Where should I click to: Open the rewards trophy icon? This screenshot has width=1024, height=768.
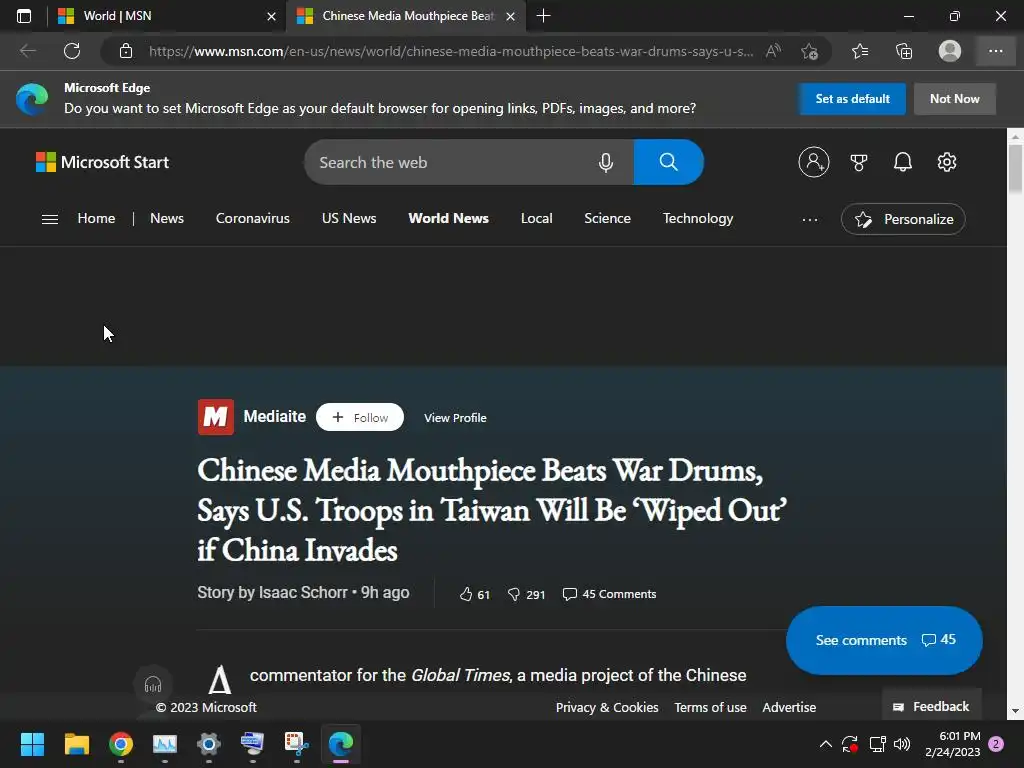pyautogui.click(x=859, y=162)
